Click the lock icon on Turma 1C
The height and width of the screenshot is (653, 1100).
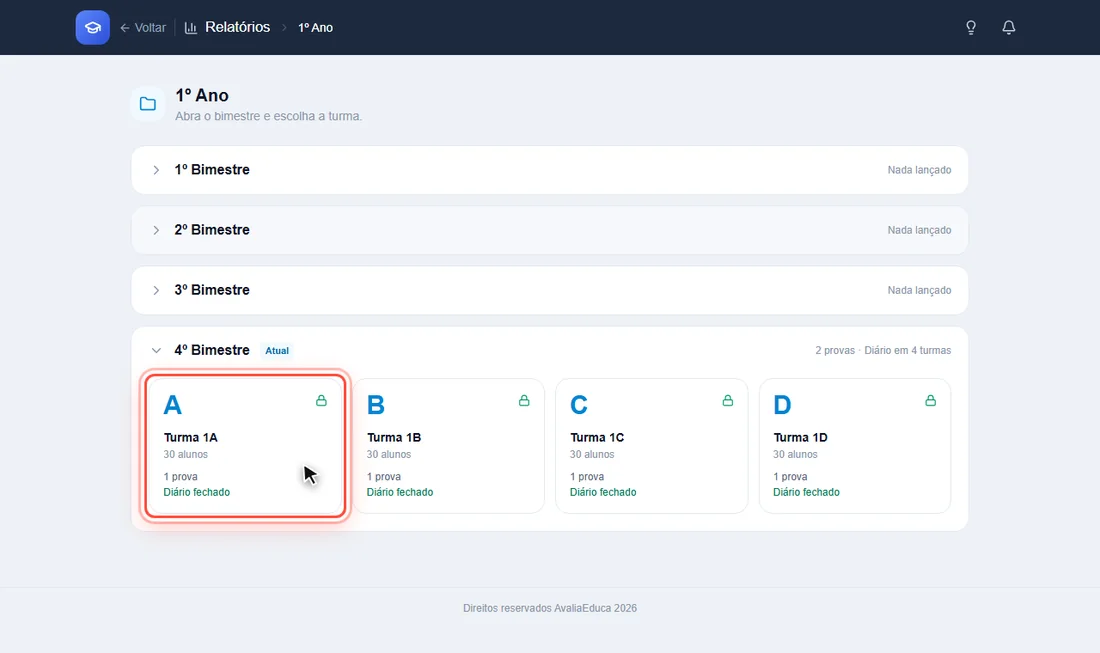[727, 400]
